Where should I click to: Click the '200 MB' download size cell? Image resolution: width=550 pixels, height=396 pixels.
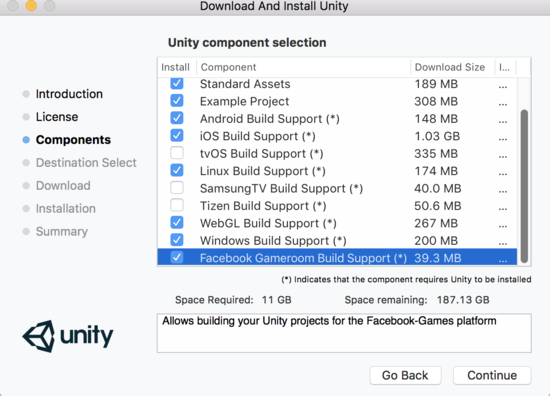point(436,241)
